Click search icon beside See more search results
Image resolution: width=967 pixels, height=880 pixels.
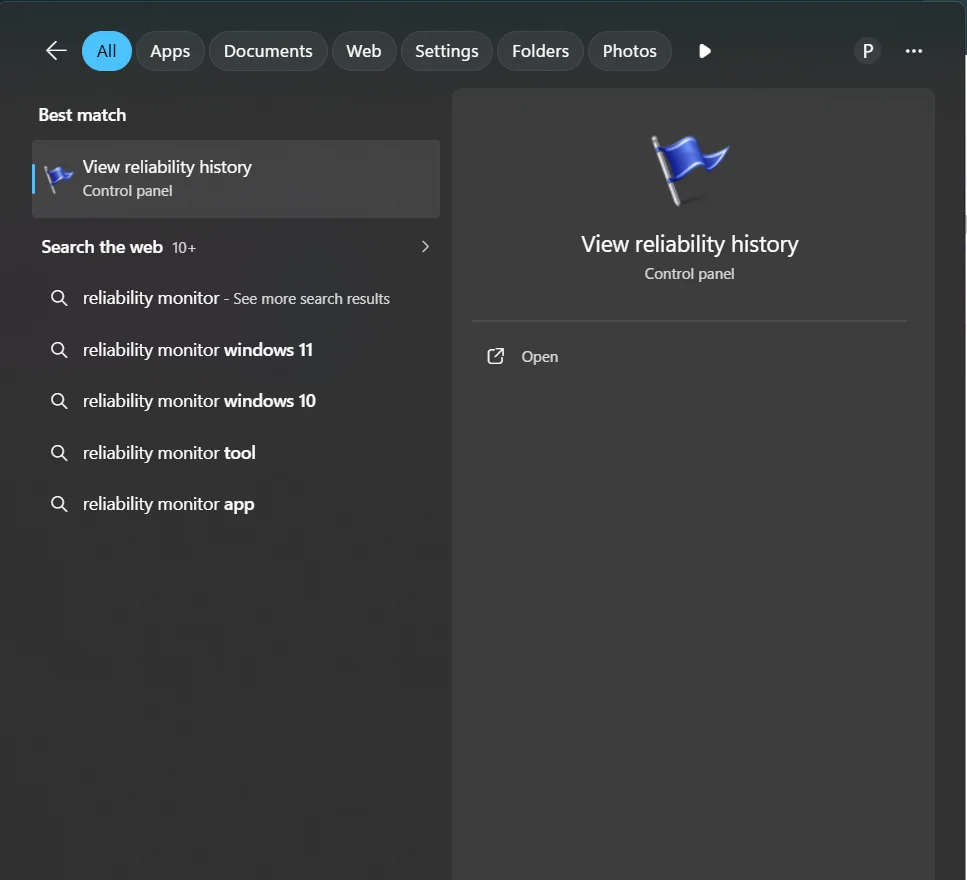(x=59, y=298)
